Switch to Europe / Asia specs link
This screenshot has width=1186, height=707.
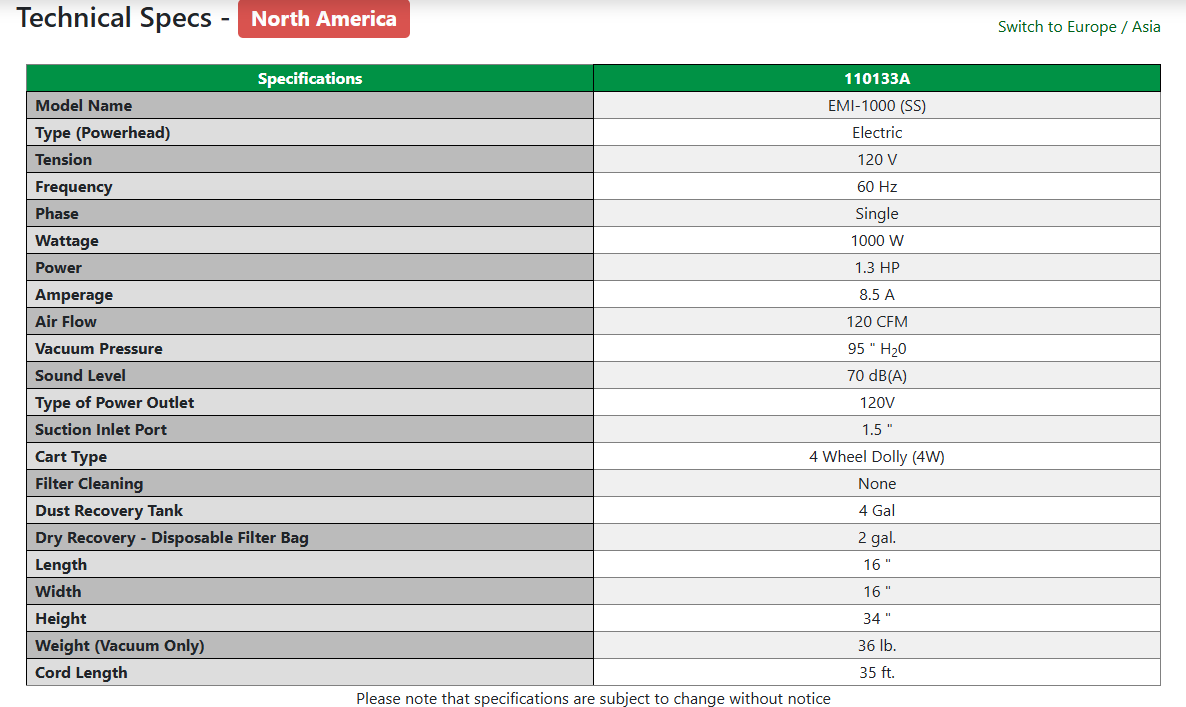click(1079, 26)
